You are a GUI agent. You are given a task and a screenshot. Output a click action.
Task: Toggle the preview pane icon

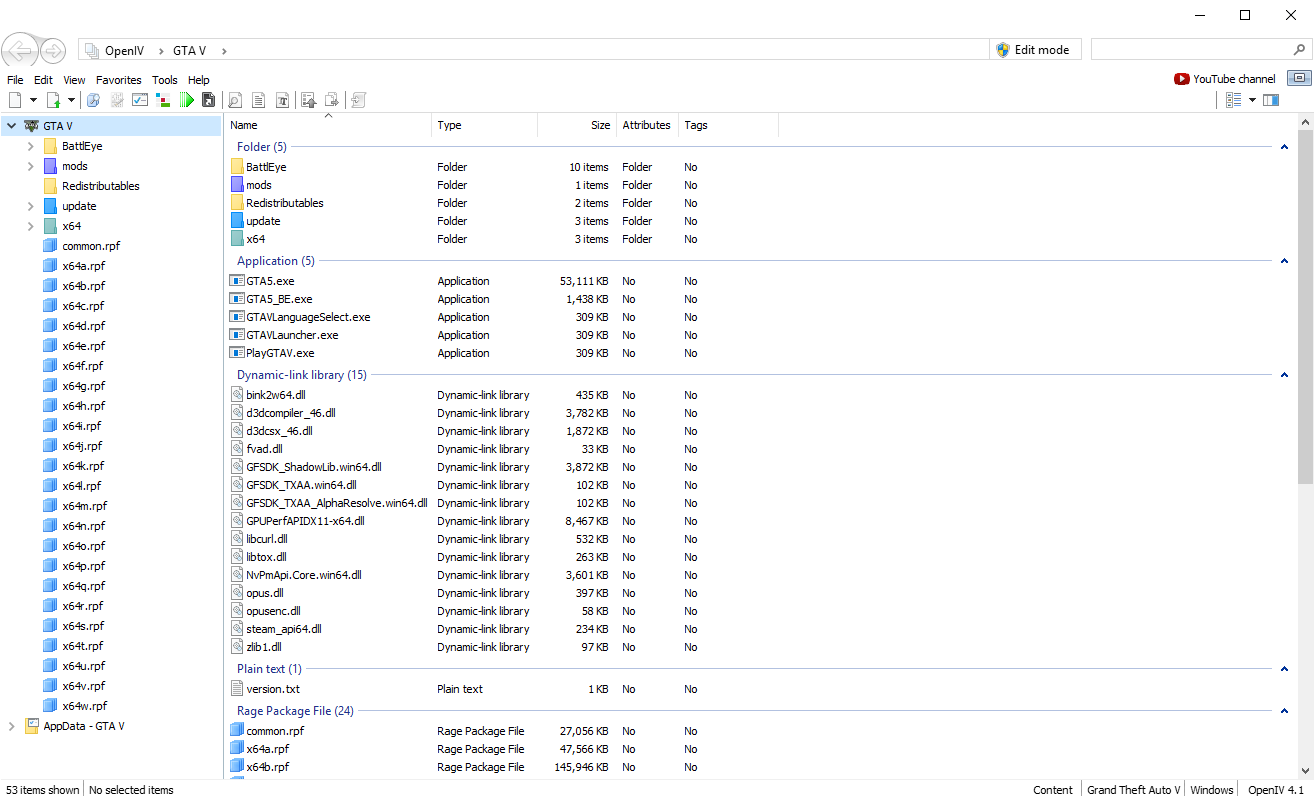click(1271, 100)
